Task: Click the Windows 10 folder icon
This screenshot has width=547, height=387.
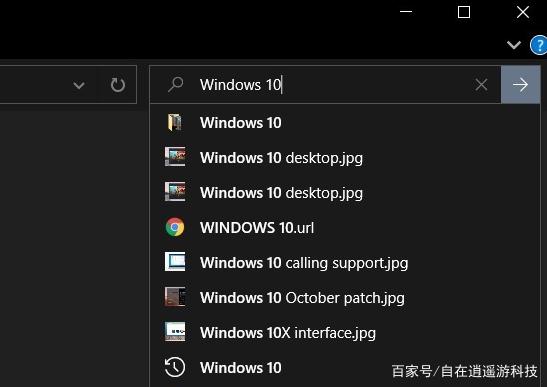Action: click(x=175, y=122)
